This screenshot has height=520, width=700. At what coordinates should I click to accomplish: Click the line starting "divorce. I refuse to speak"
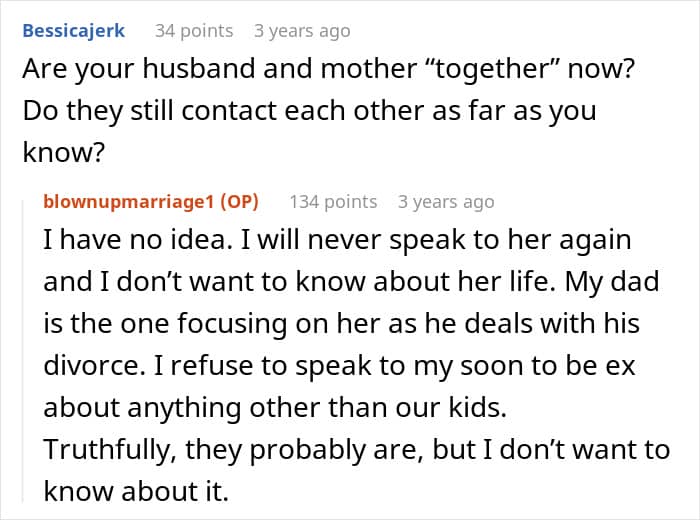click(339, 366)
